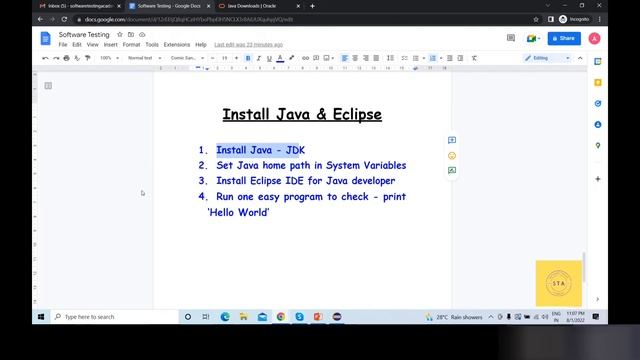The image size is (640, 360).
Task: Insert a checklist
Action: click(404, 58)
